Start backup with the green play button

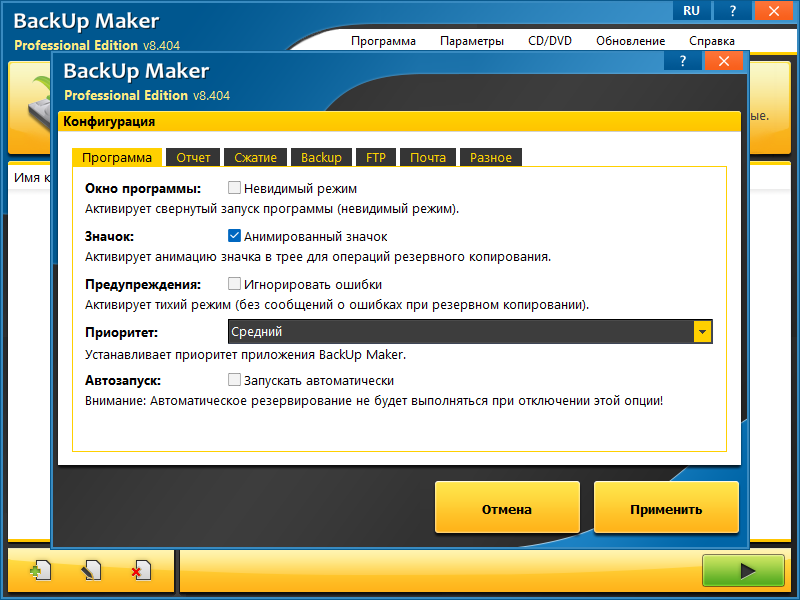tap(743, 570)
